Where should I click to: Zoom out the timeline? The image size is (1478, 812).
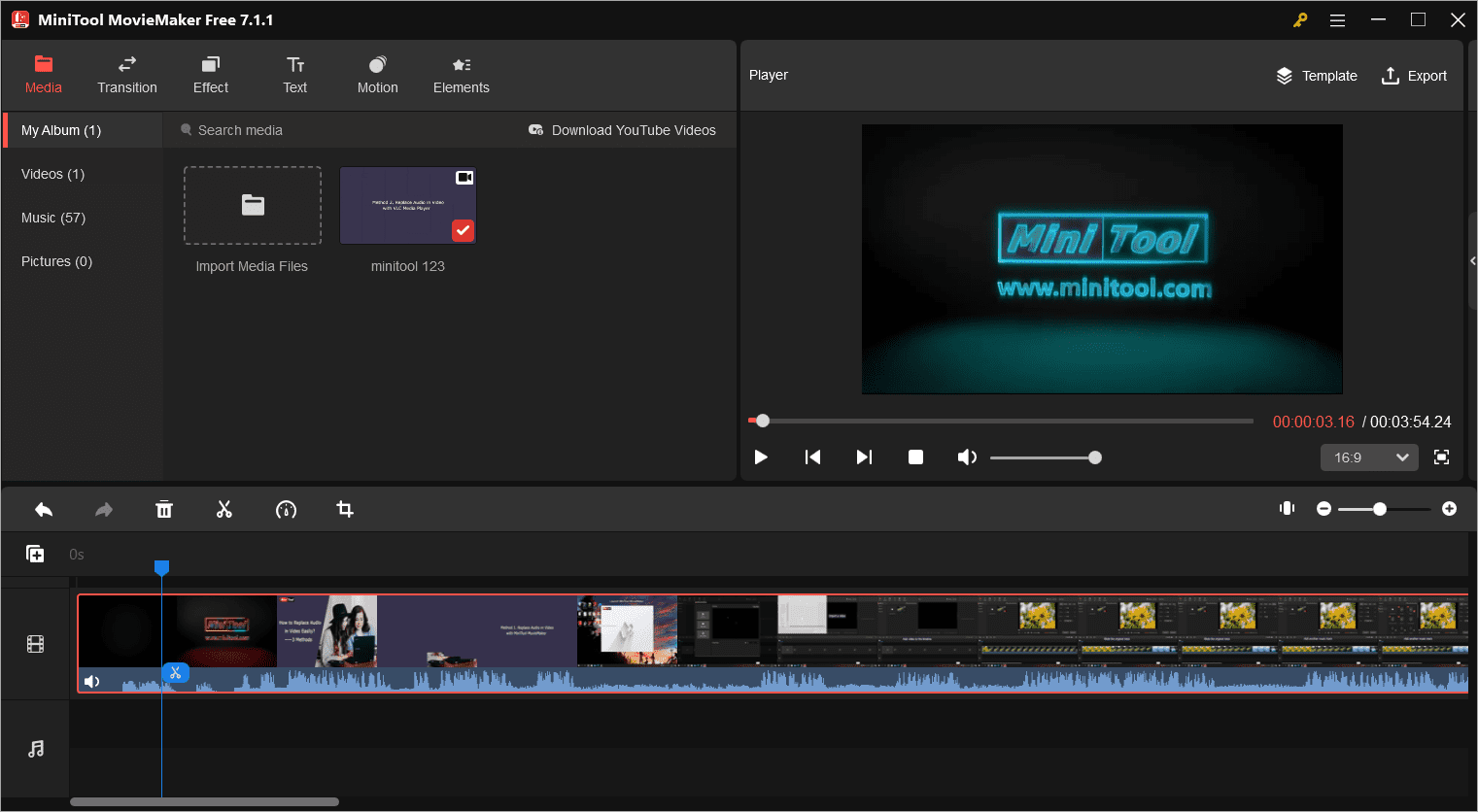tap(1323, 509)
